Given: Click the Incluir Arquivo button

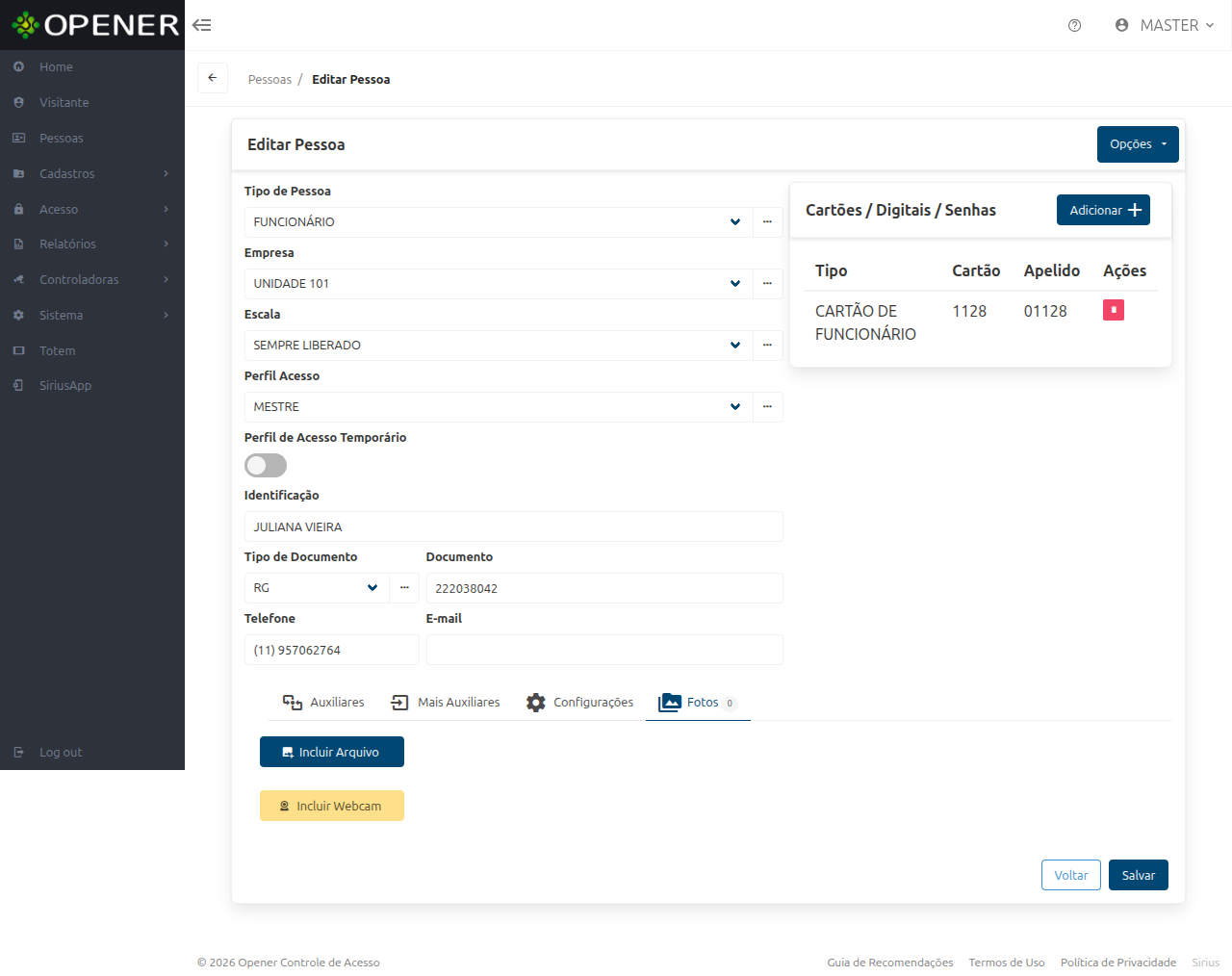Looking at the screenshot, I should click(x=332, y=752).
